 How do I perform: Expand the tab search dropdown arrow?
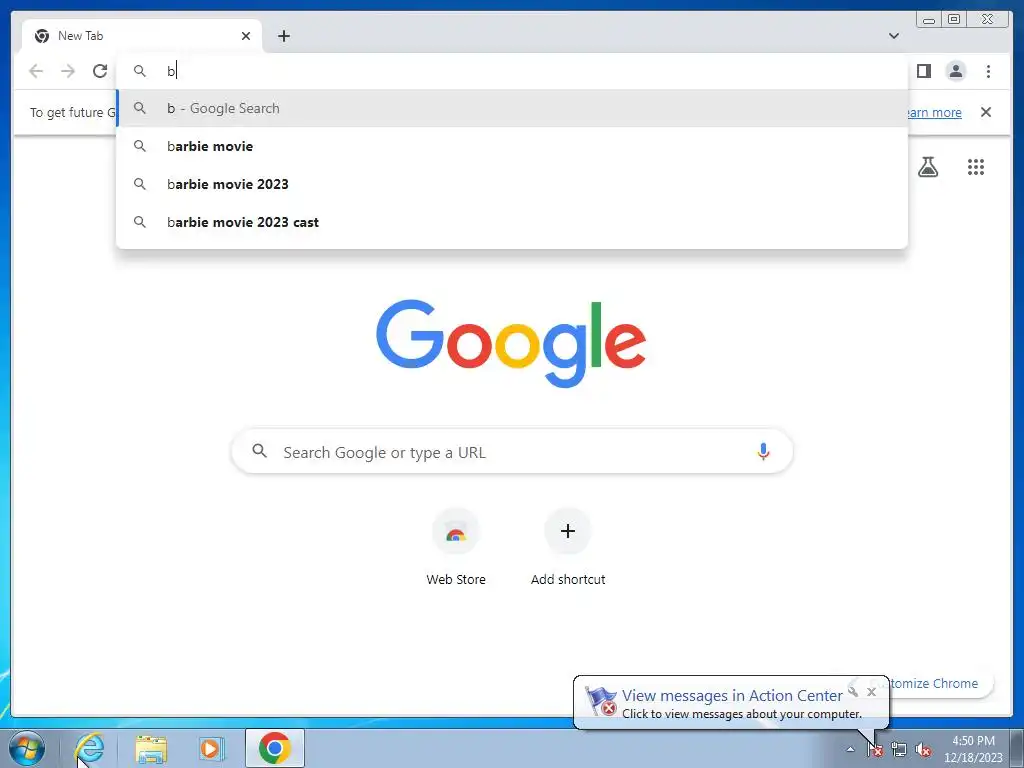pos(894,36)
